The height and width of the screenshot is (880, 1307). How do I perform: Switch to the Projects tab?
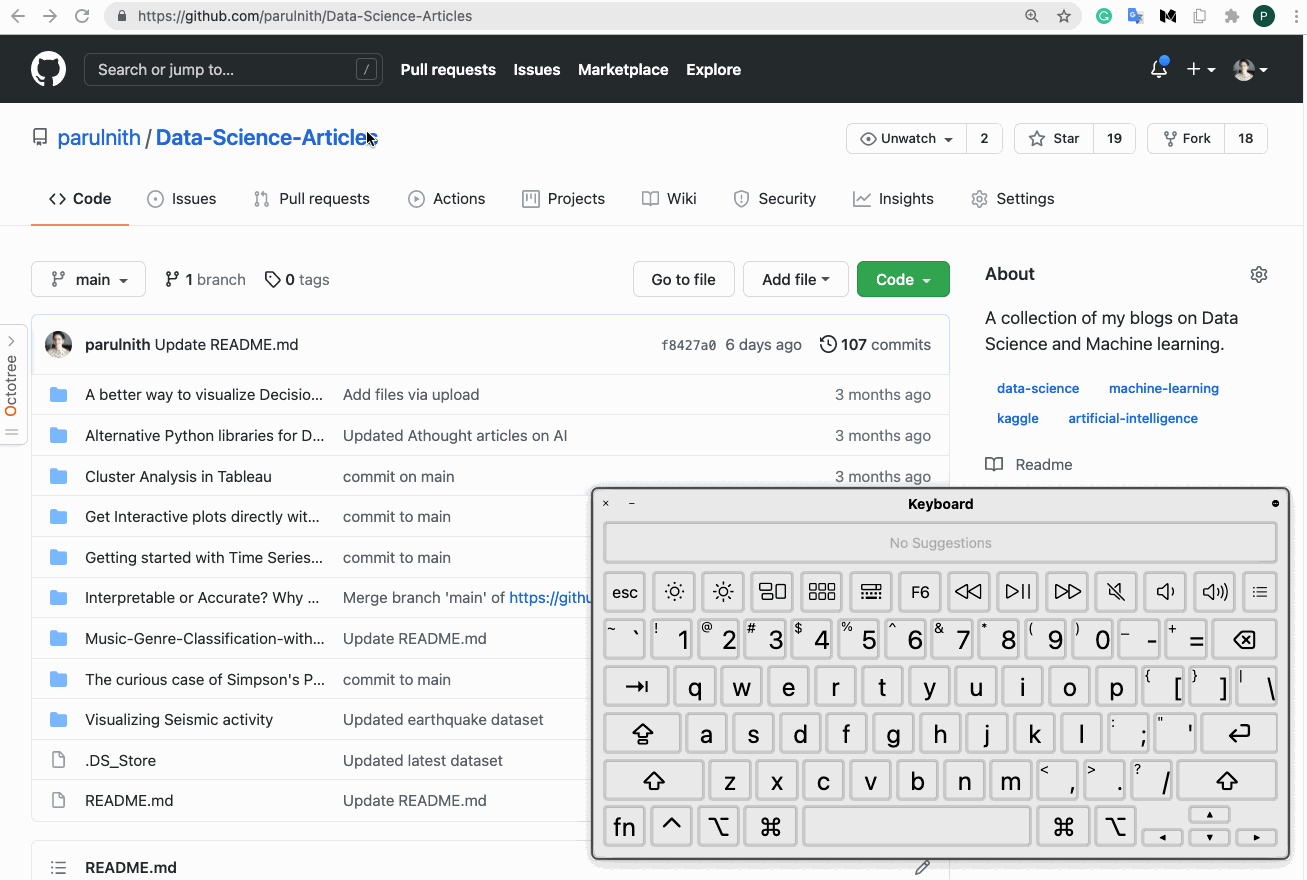click(564, 199)
